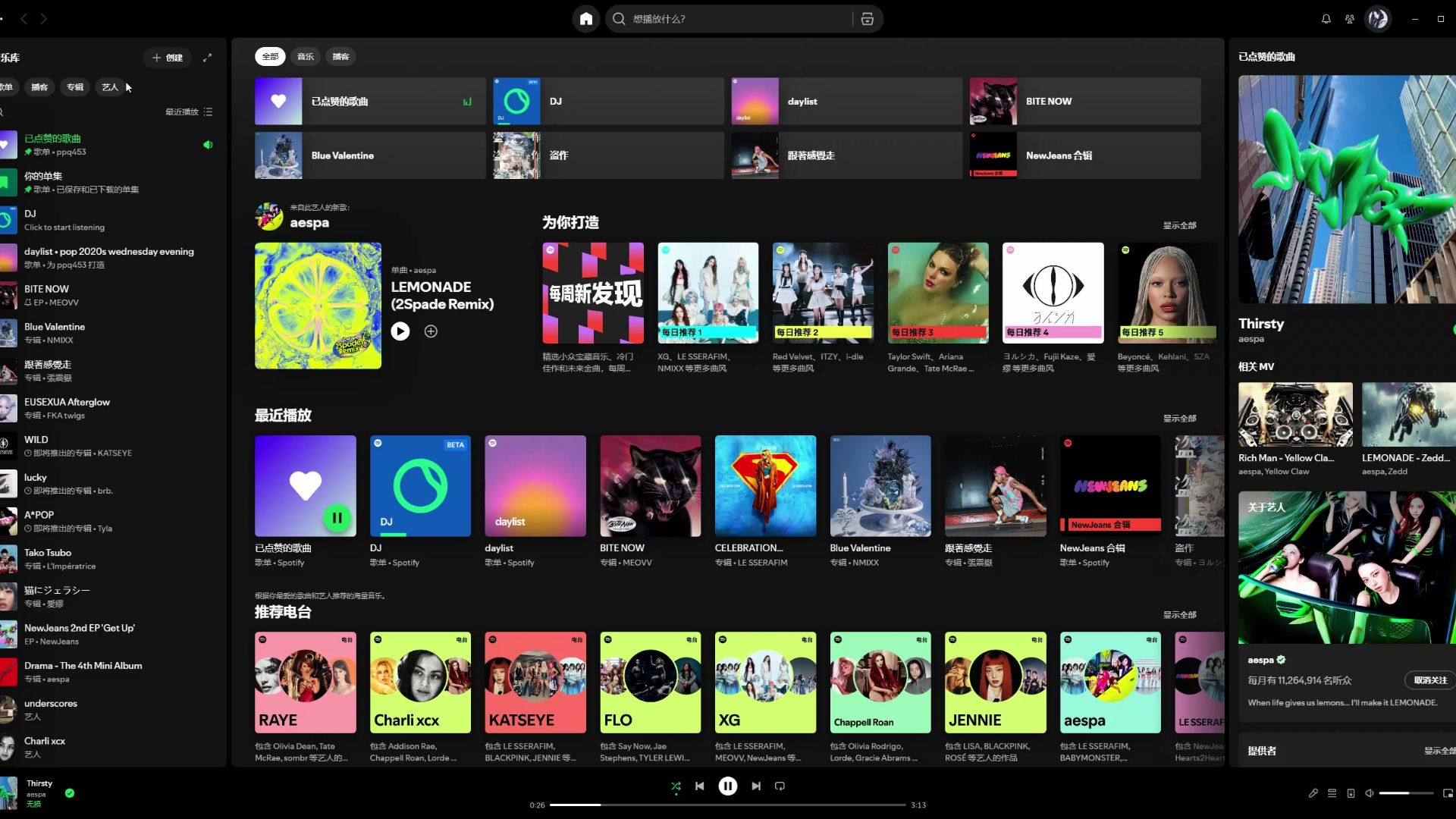Filter library by 艺人
The image size is (1456, 819).
pos(110,87)
